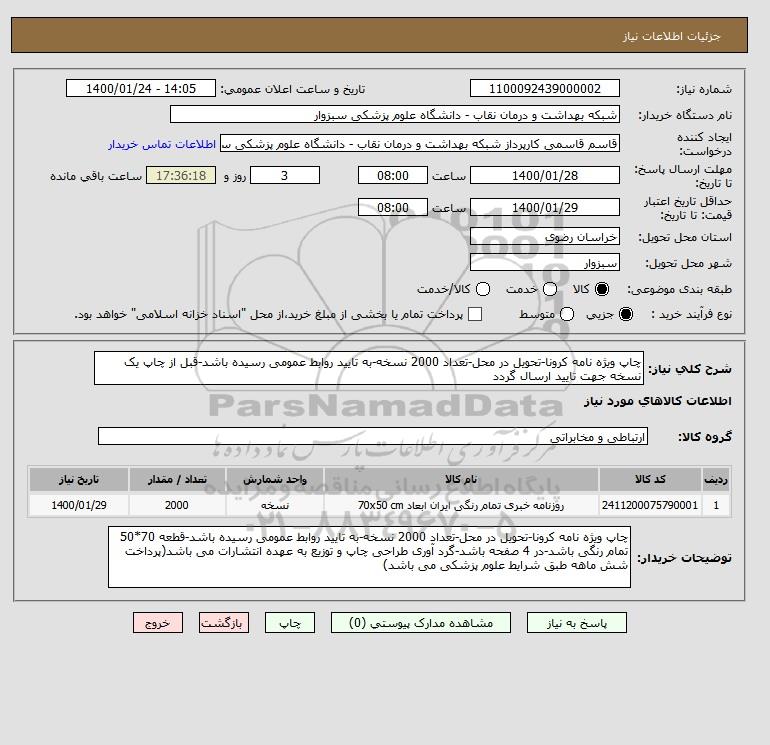Click the اطلاعات کالاهای مورد نیاز section title

click(x=658, y=401)
